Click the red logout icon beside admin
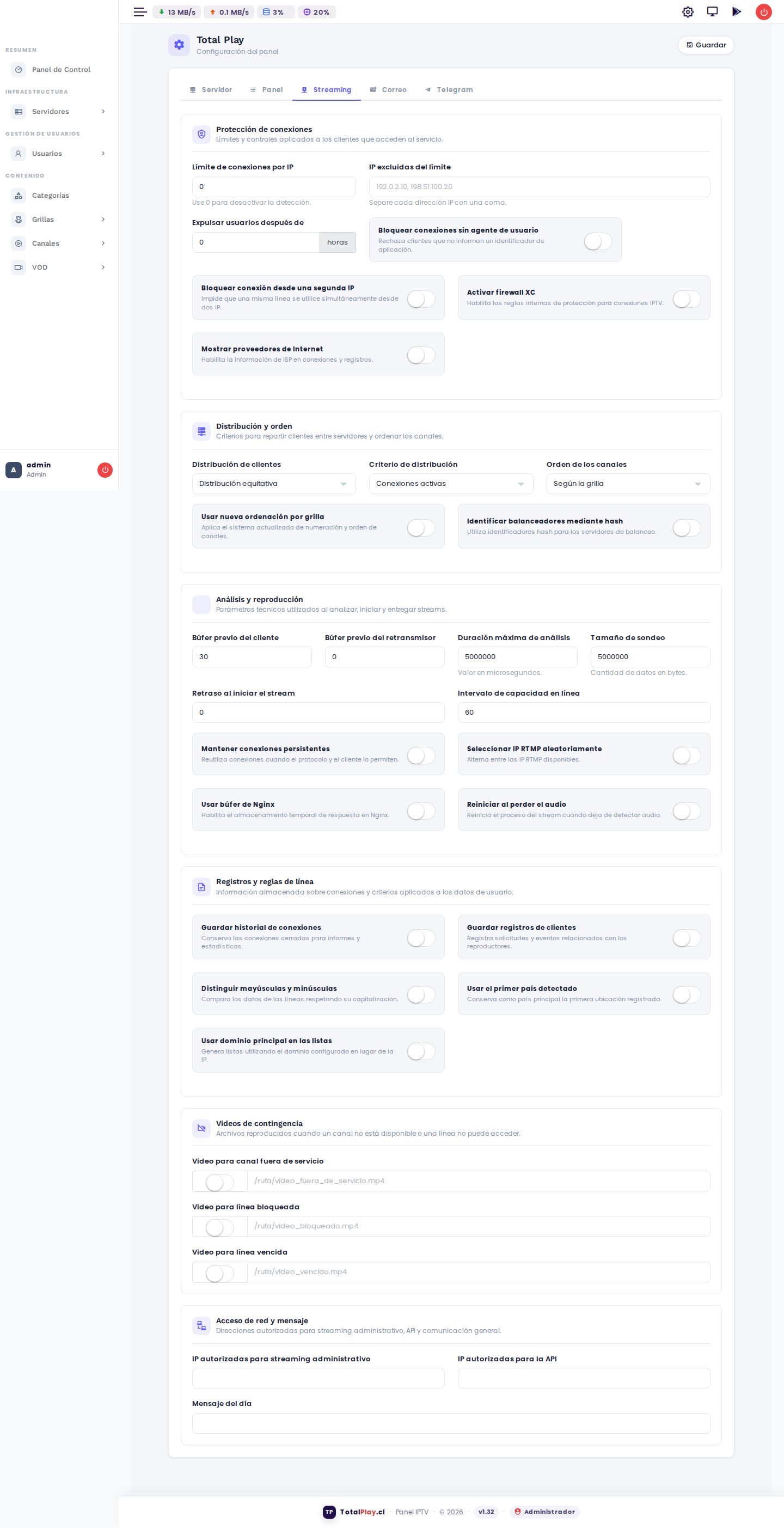784x1528 pixels. 105,470
